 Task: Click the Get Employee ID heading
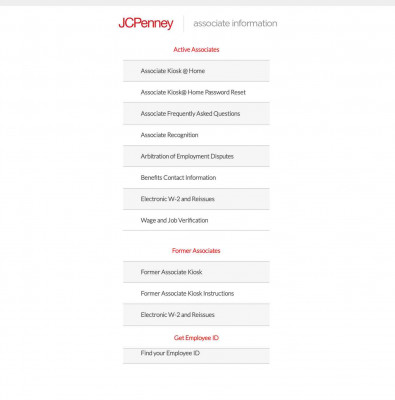196,338
